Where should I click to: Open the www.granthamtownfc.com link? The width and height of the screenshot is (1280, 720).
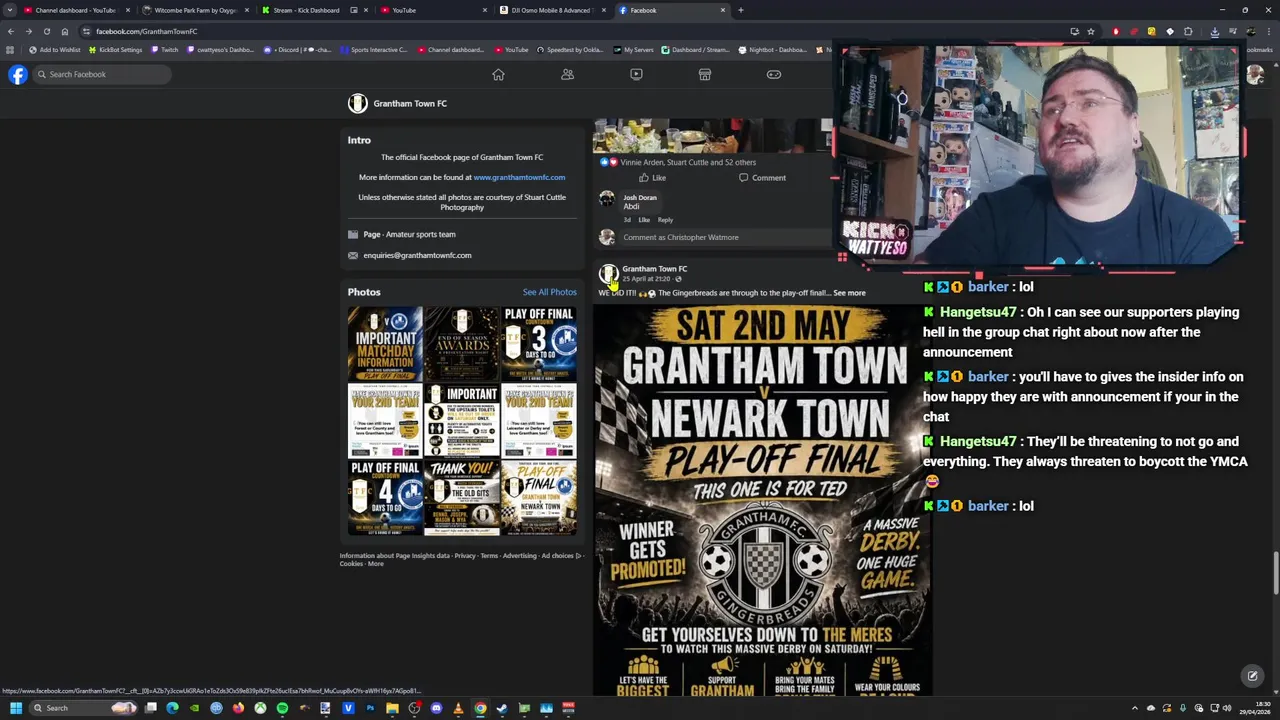pyautogui.click(x=519, y=177)
